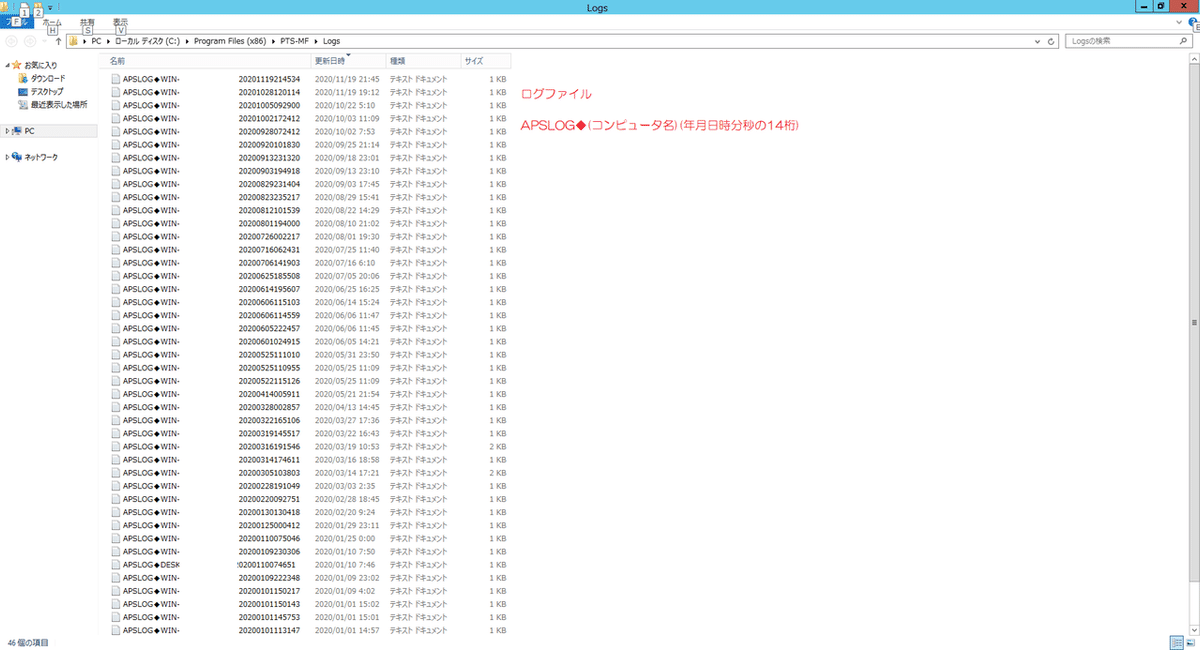Open the address bar history dropdown
Image resolution: width=1200 pixels, height=650 pixels.
(1039, 42)
